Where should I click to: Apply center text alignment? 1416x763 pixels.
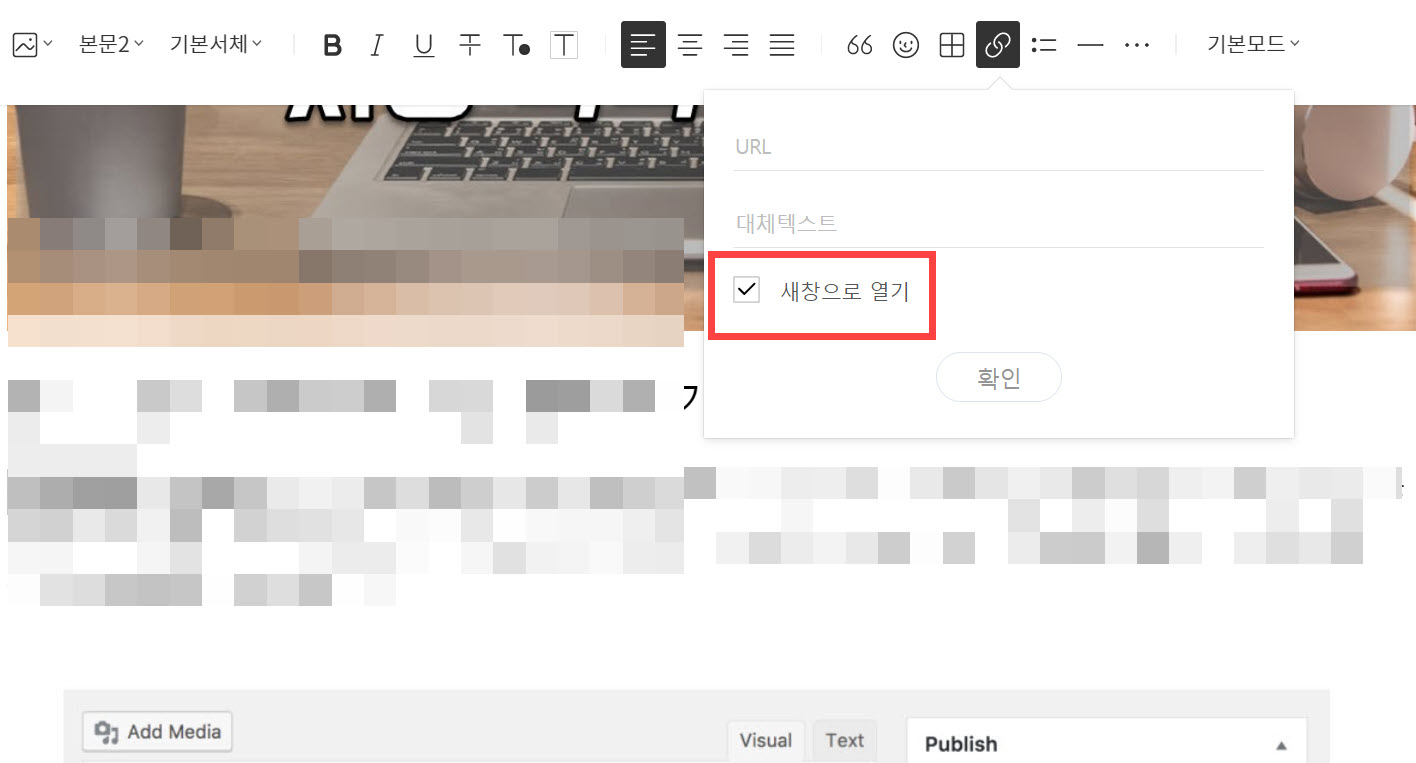tap(690, 44)
